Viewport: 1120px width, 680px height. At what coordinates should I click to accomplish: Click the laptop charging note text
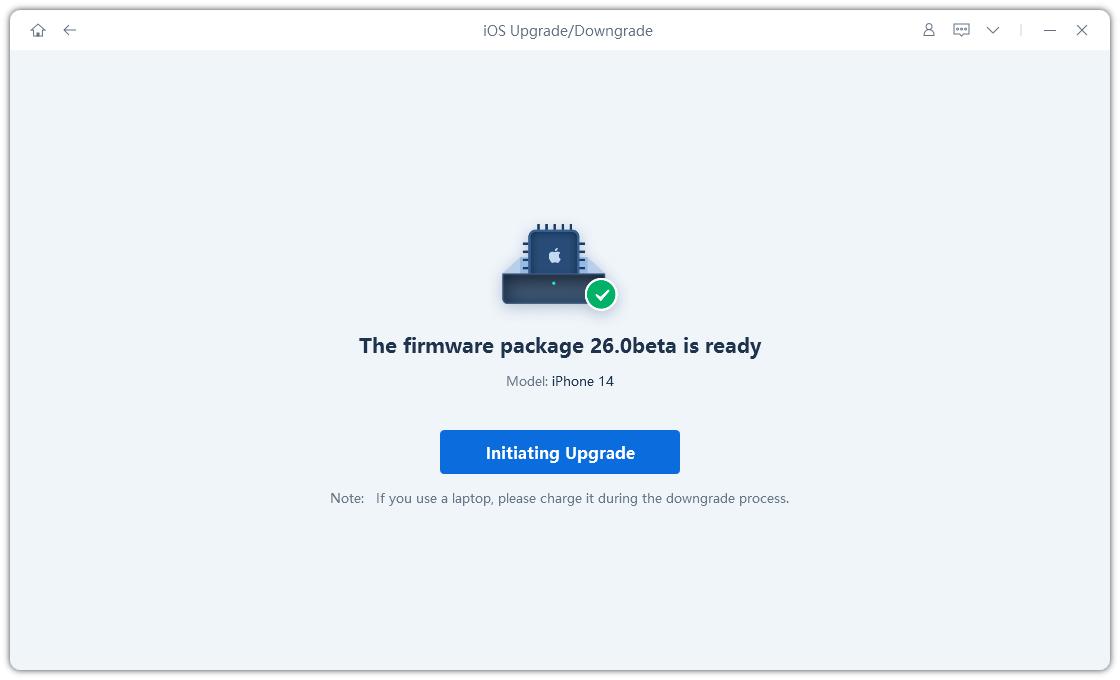(x=583, y=499)
